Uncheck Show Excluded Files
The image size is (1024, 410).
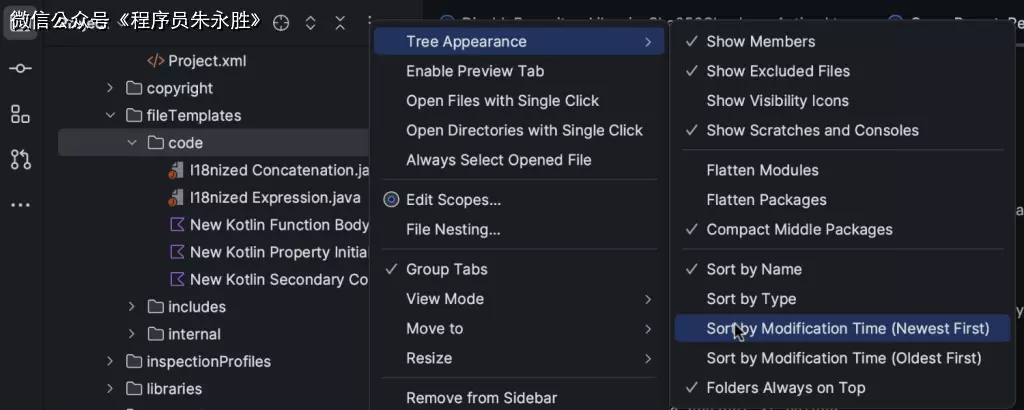[x=777, y=71]
